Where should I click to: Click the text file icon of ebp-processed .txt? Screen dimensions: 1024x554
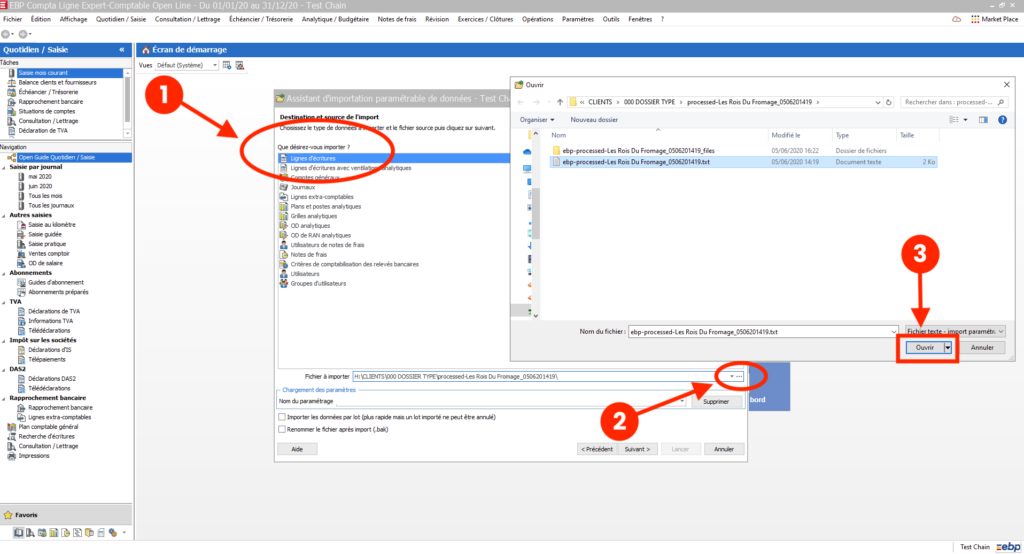pyautogui.click(x=556, y=162)
